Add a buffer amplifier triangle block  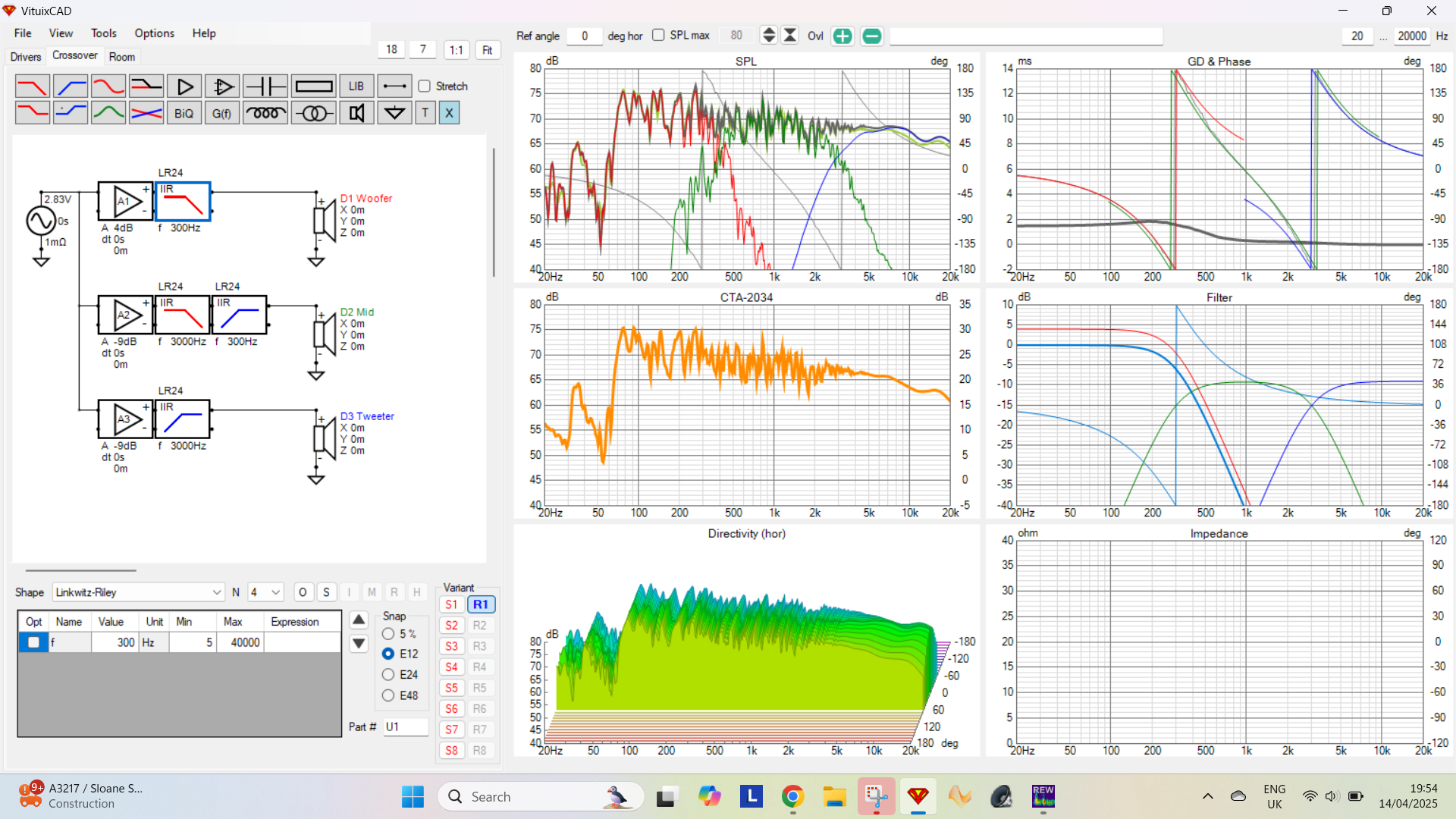[x=184, y=86]
